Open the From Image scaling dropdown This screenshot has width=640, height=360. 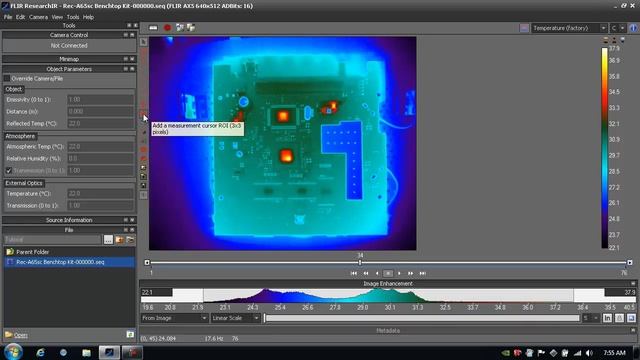coord(174,318)
